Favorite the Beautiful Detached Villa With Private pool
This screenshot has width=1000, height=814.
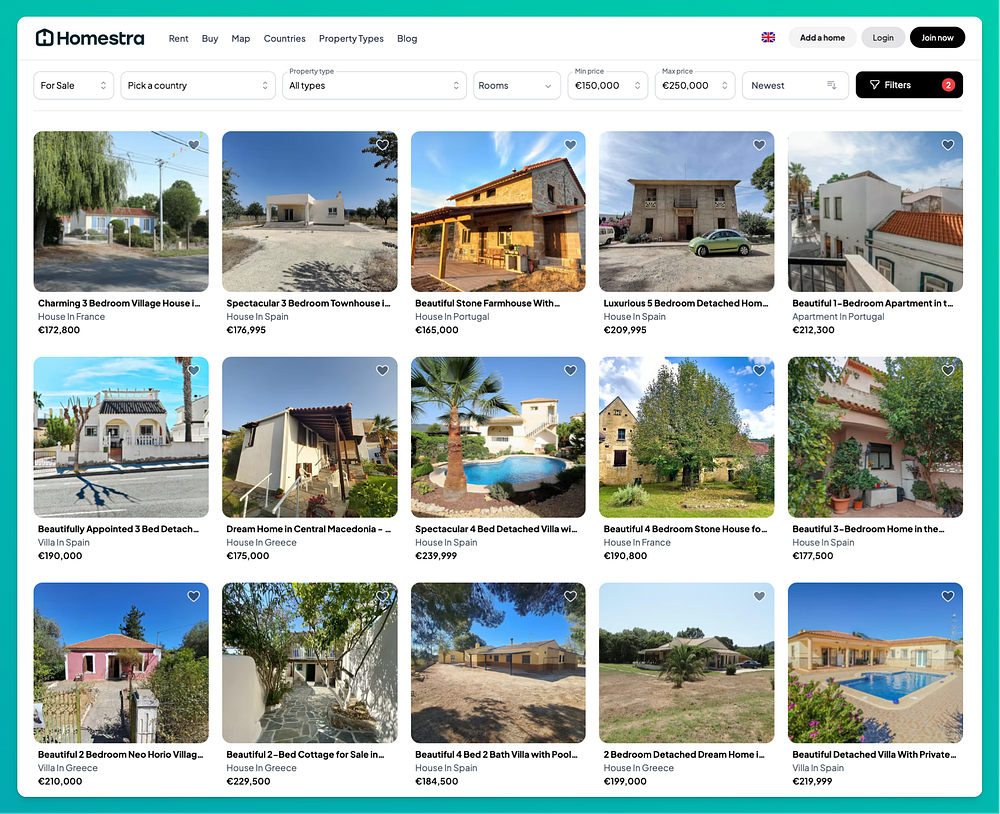[x=948, y=596]
